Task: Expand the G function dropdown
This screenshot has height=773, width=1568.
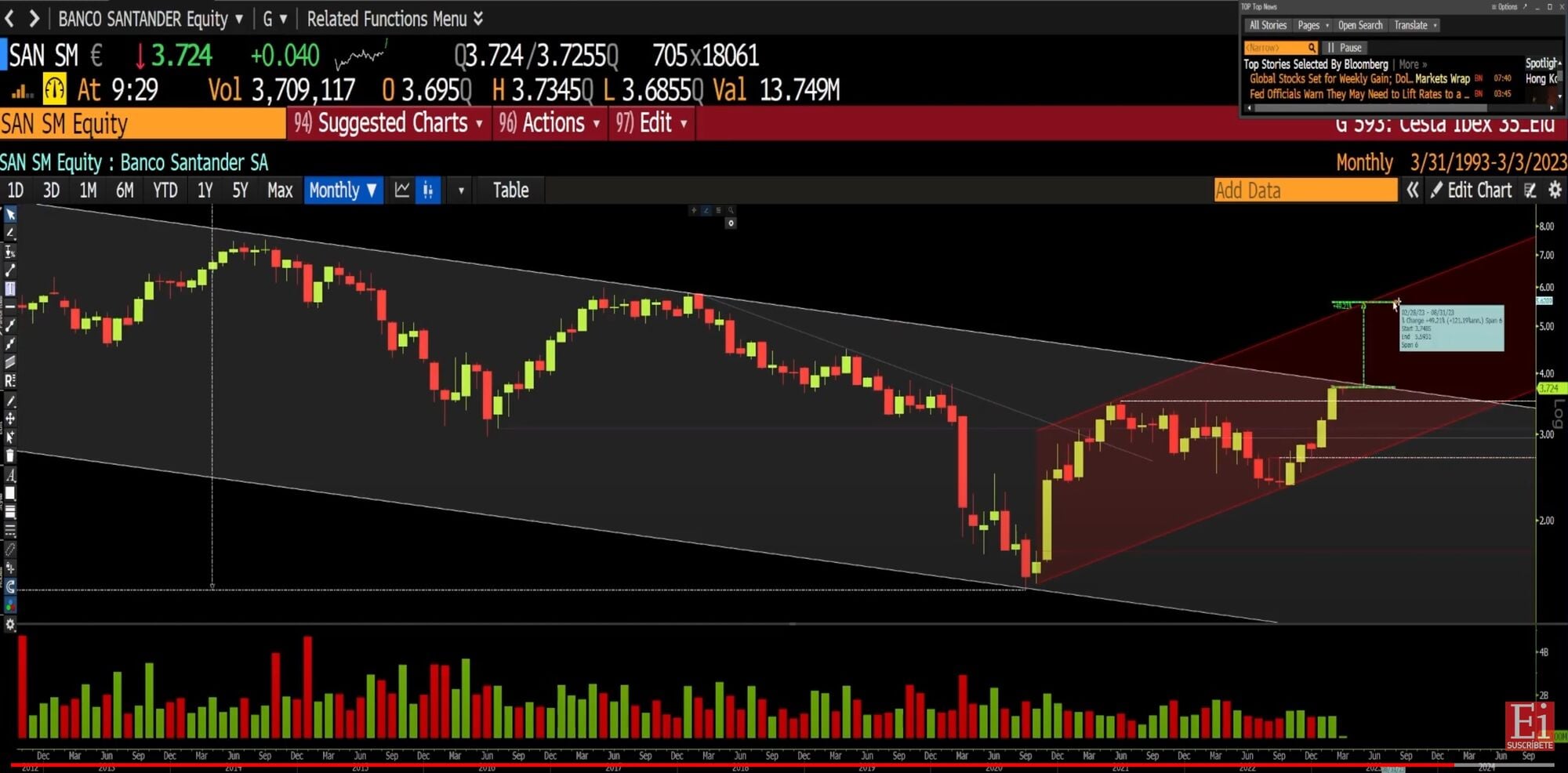Action: click(x=274, y=19)
